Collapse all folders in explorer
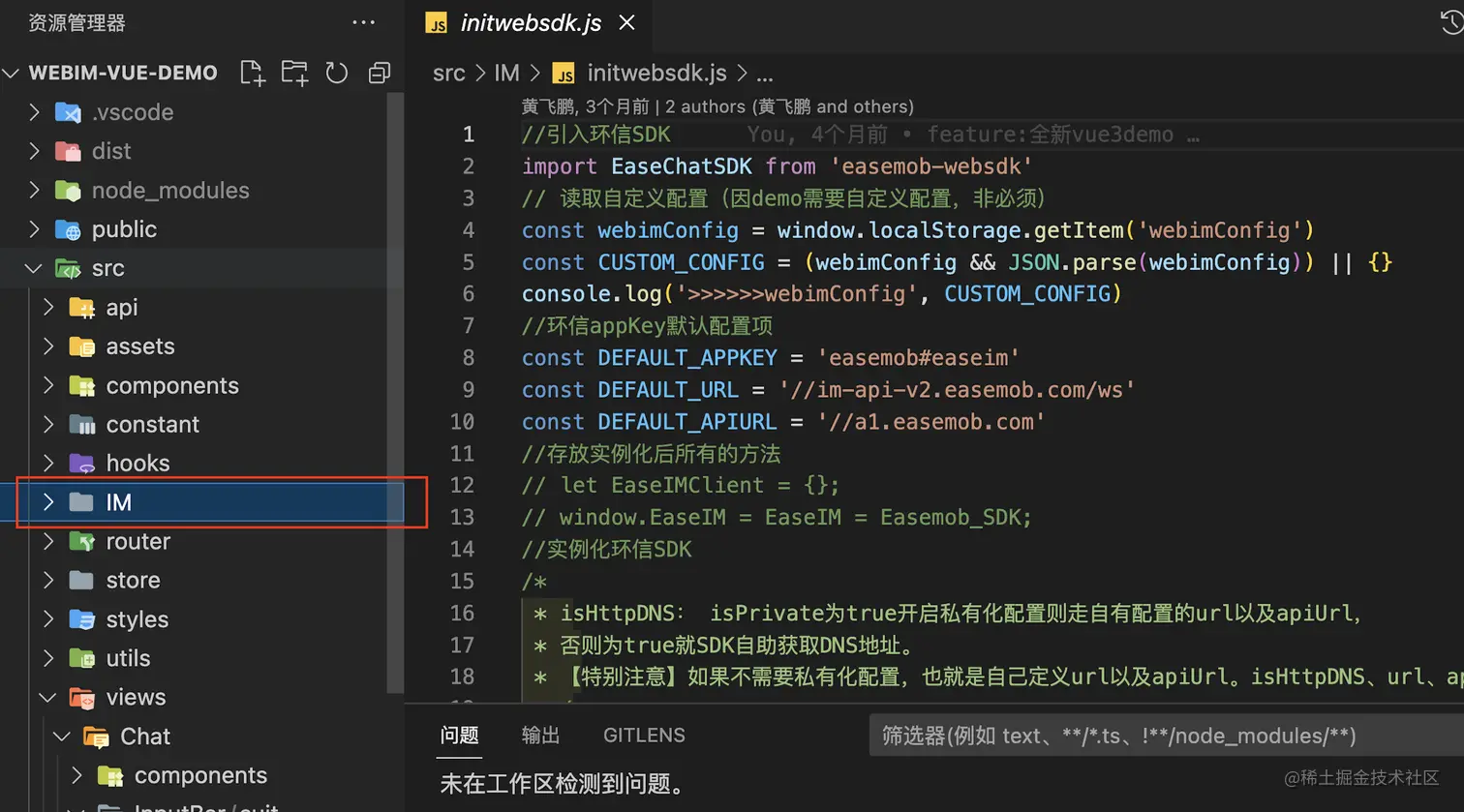The width and height of the screenshot is (1464, 812). (380, 73)
